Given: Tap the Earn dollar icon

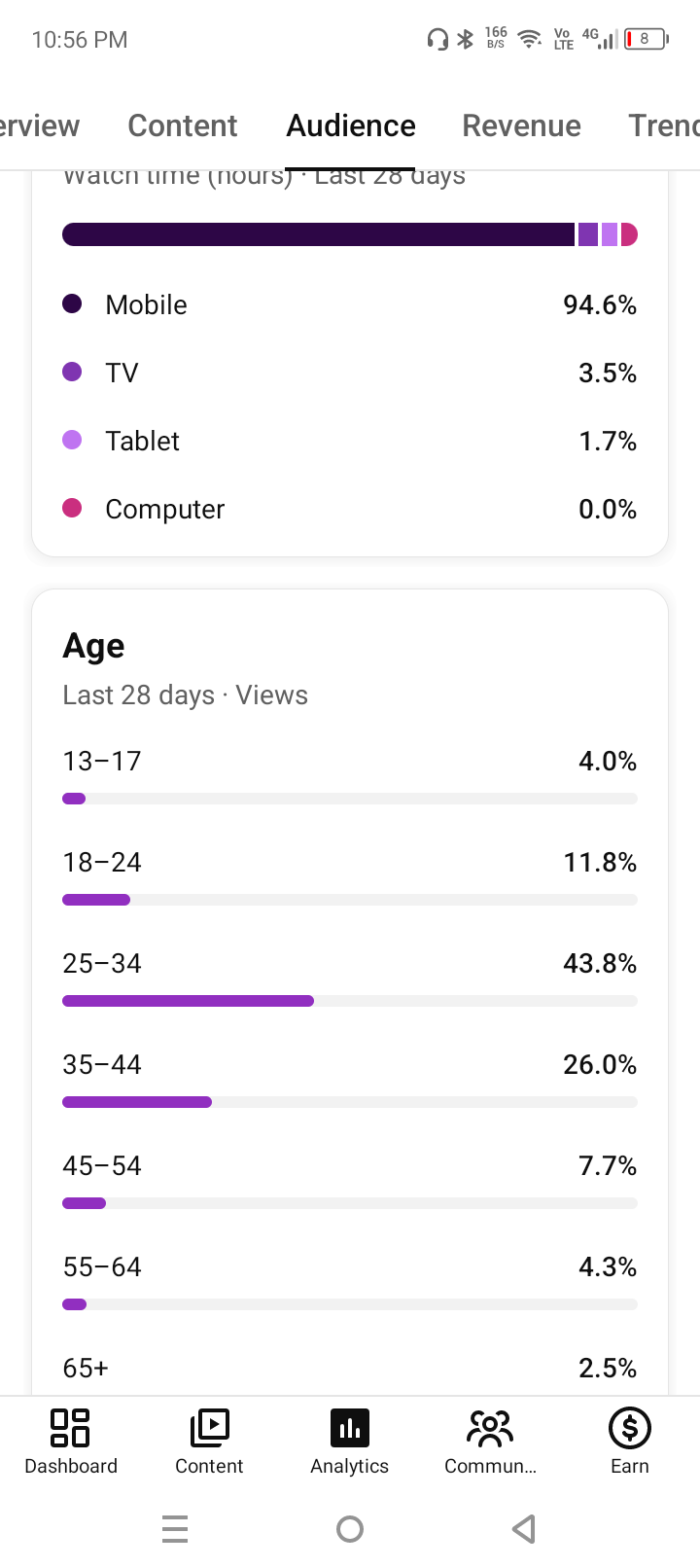Looking at the screenshot, I should [x=630, y=1428].
